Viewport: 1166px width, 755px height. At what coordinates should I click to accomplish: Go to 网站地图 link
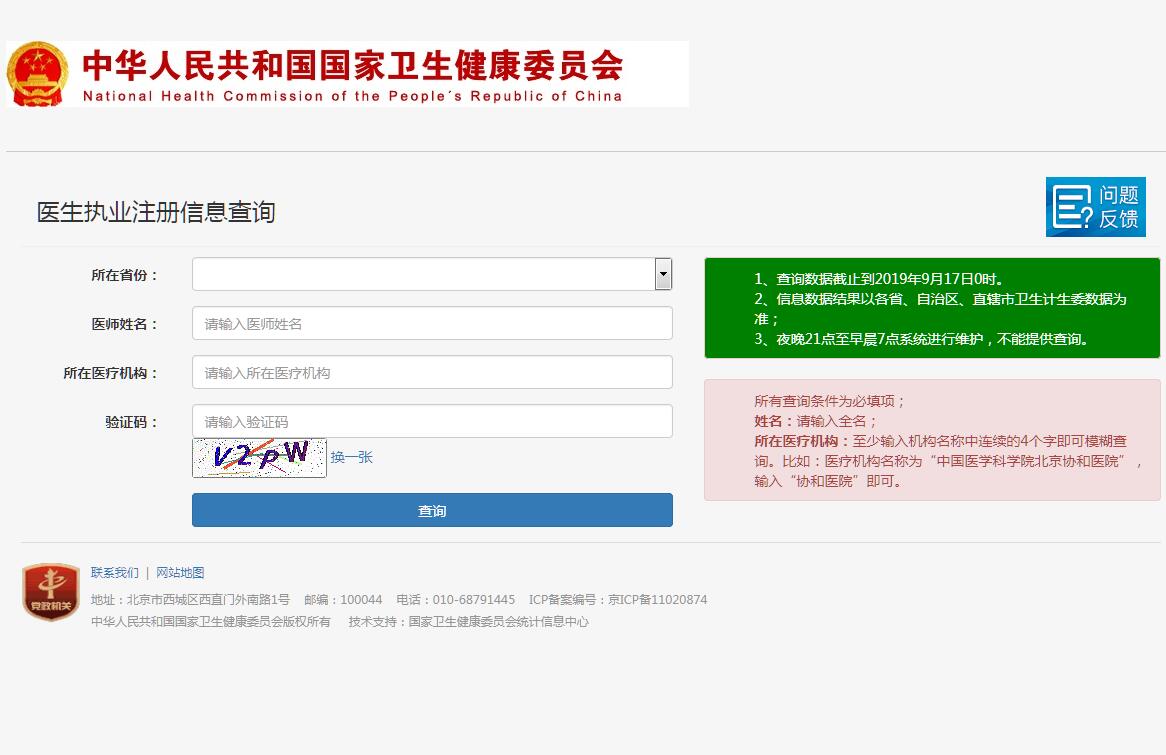180,573
